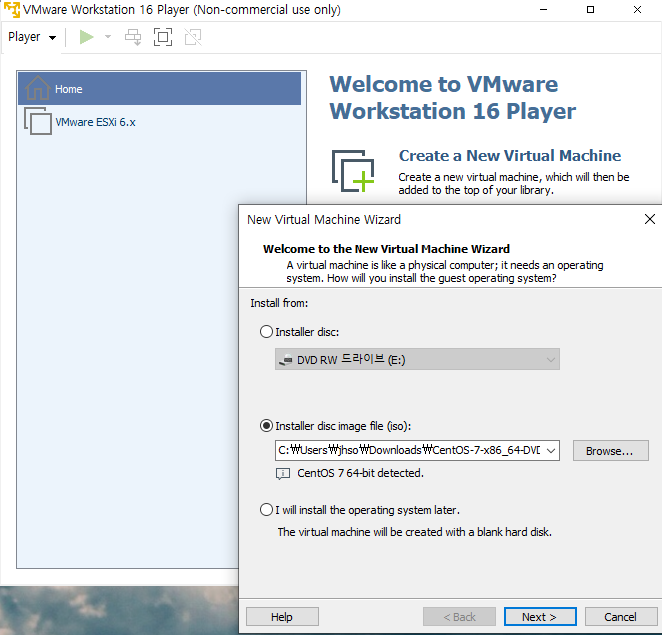Click the VMware Player title bar icon
The height and width of the screenshot is (635, 662).
[x=12, y=10]
